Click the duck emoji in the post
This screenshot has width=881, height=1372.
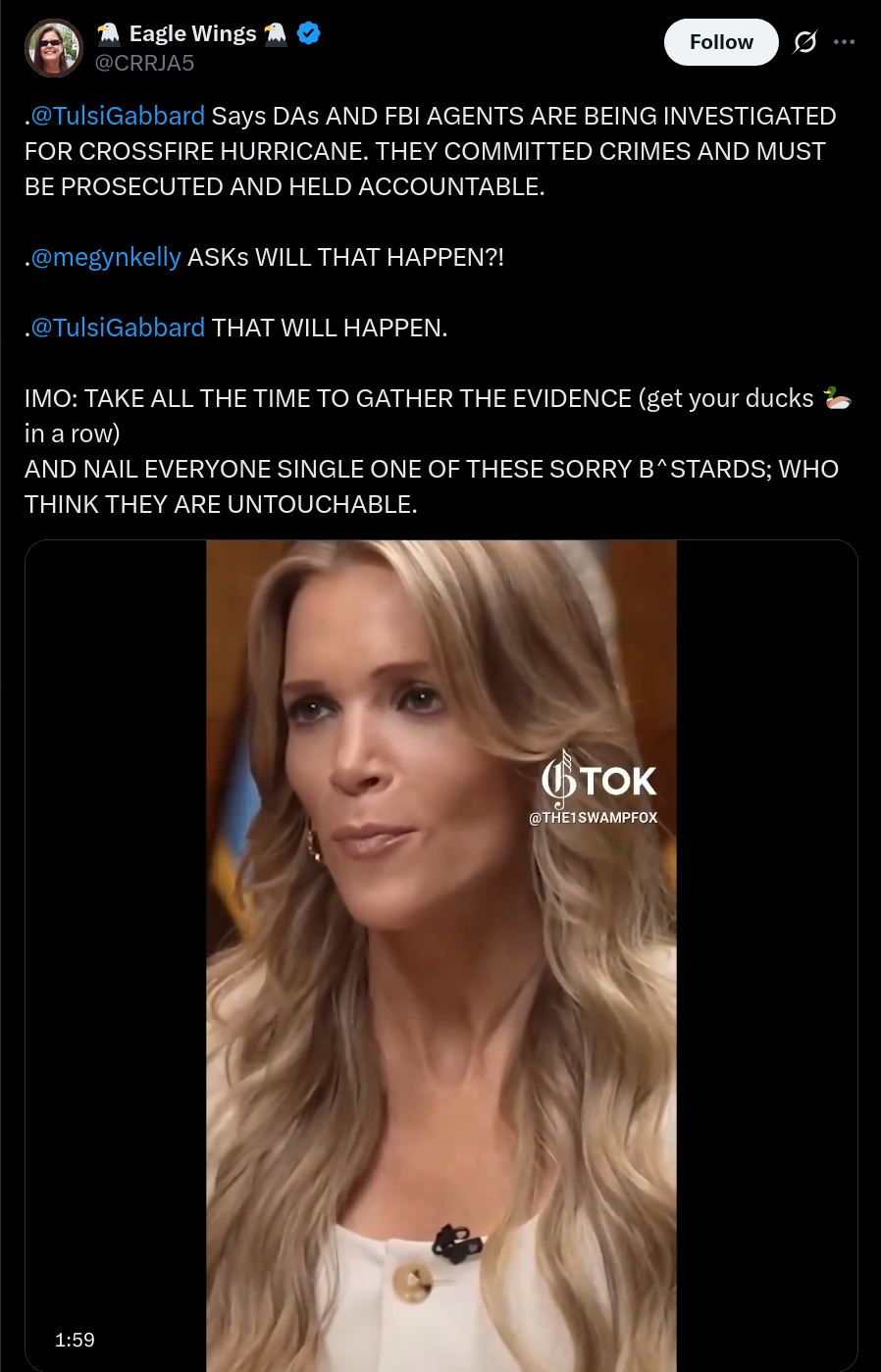(837, 398)
